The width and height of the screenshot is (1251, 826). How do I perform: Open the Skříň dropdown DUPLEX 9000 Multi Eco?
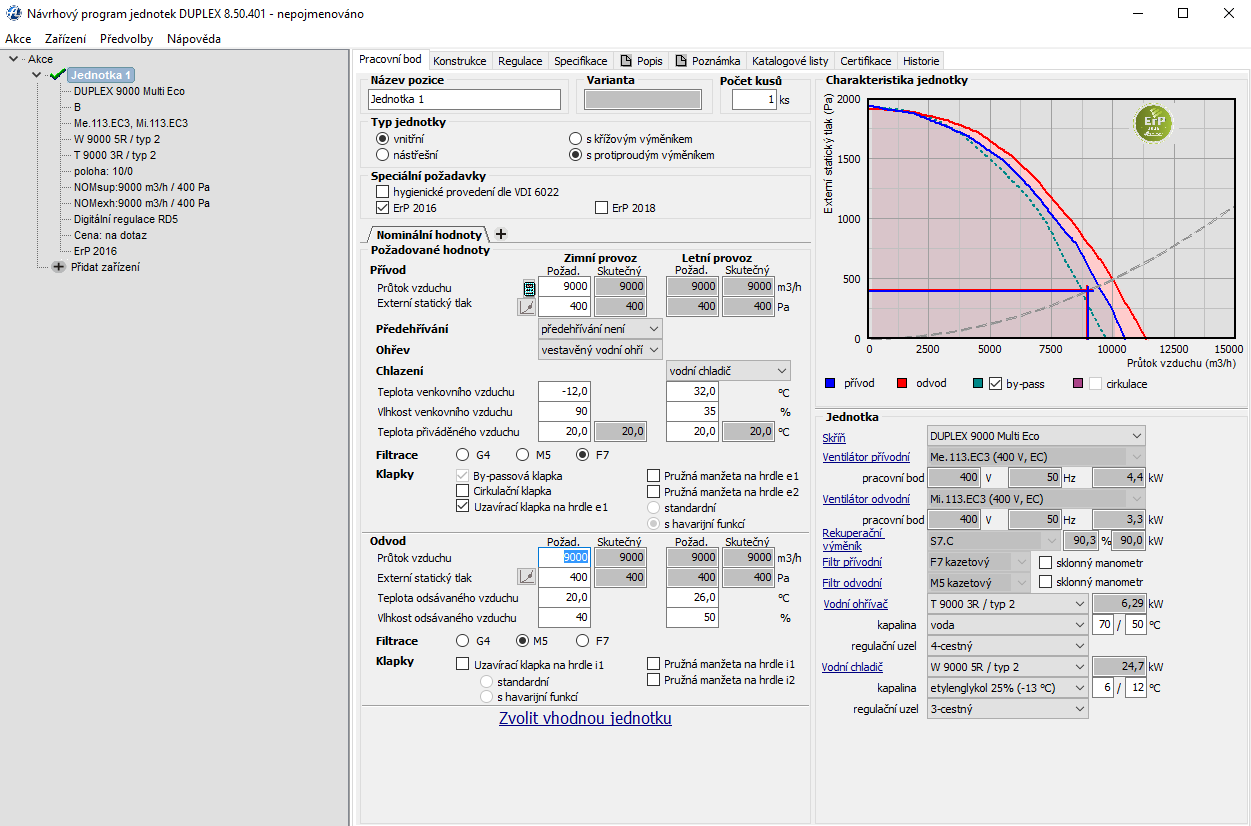(x=1035, y=436)
